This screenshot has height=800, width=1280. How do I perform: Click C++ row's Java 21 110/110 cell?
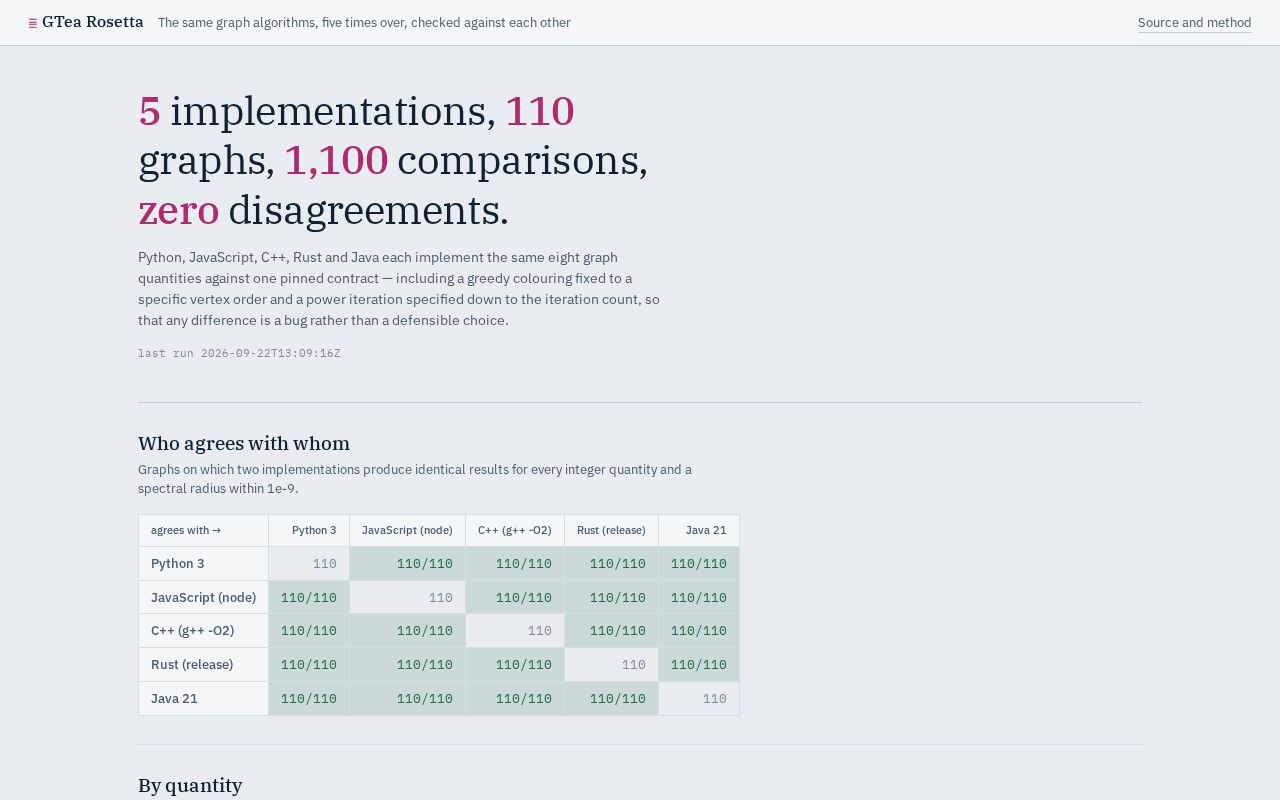pyautogui.click(x=699, y=631)
